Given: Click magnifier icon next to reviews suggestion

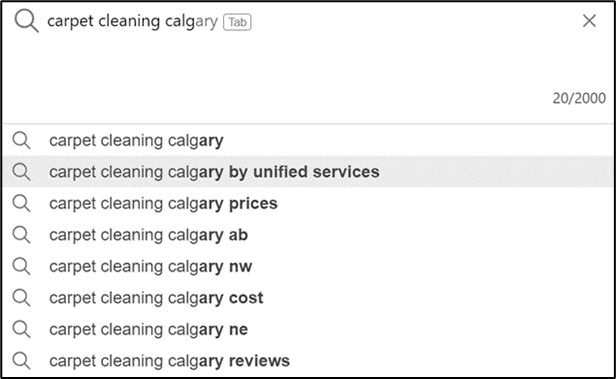Looking at the screenshot, I should point(21,361).
